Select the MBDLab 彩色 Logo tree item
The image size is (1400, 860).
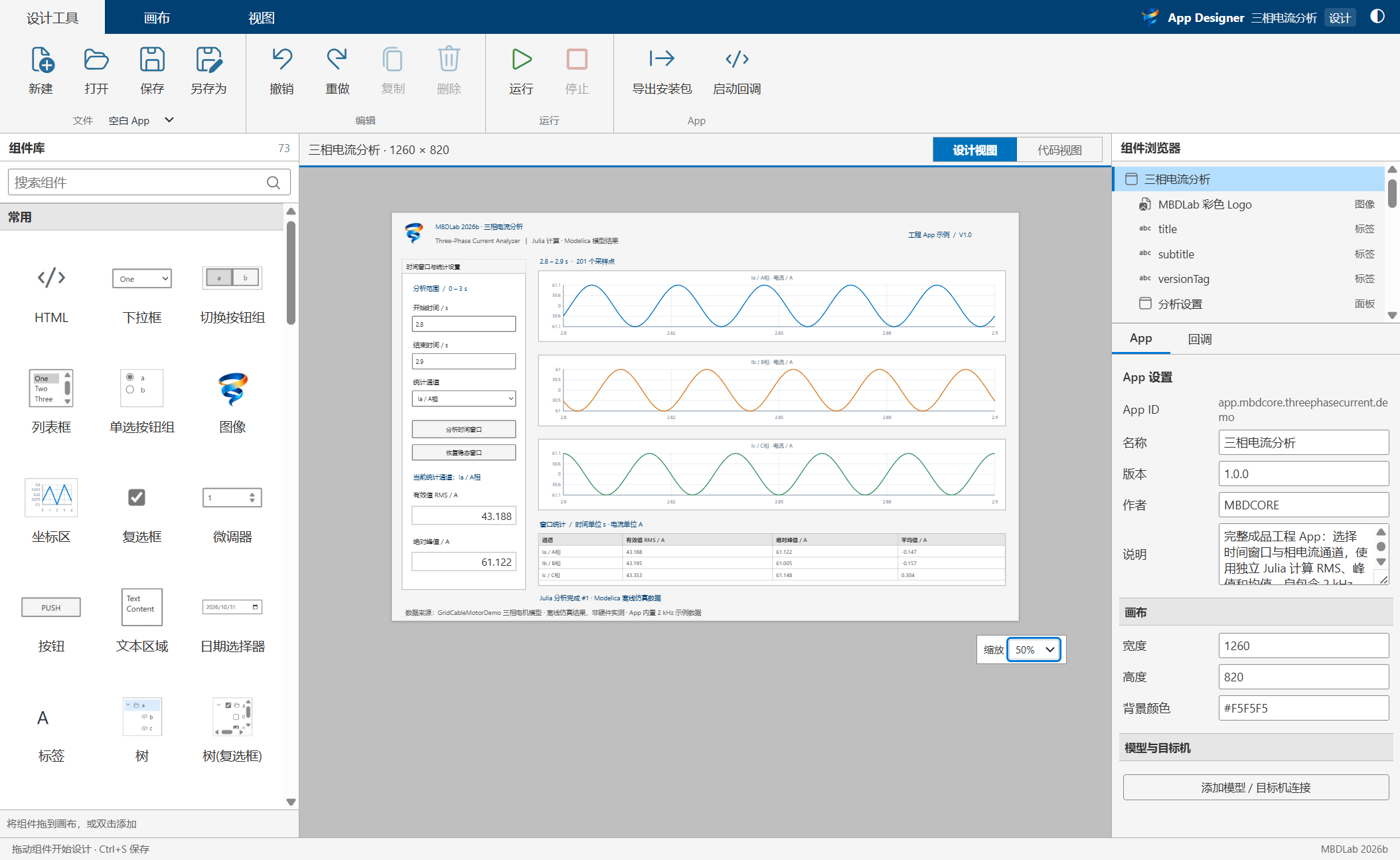1248,205
